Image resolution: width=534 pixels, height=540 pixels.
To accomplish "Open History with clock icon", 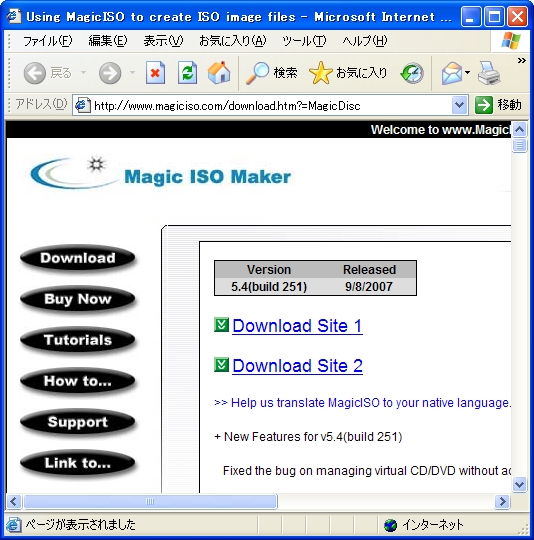I will point(412,73).
